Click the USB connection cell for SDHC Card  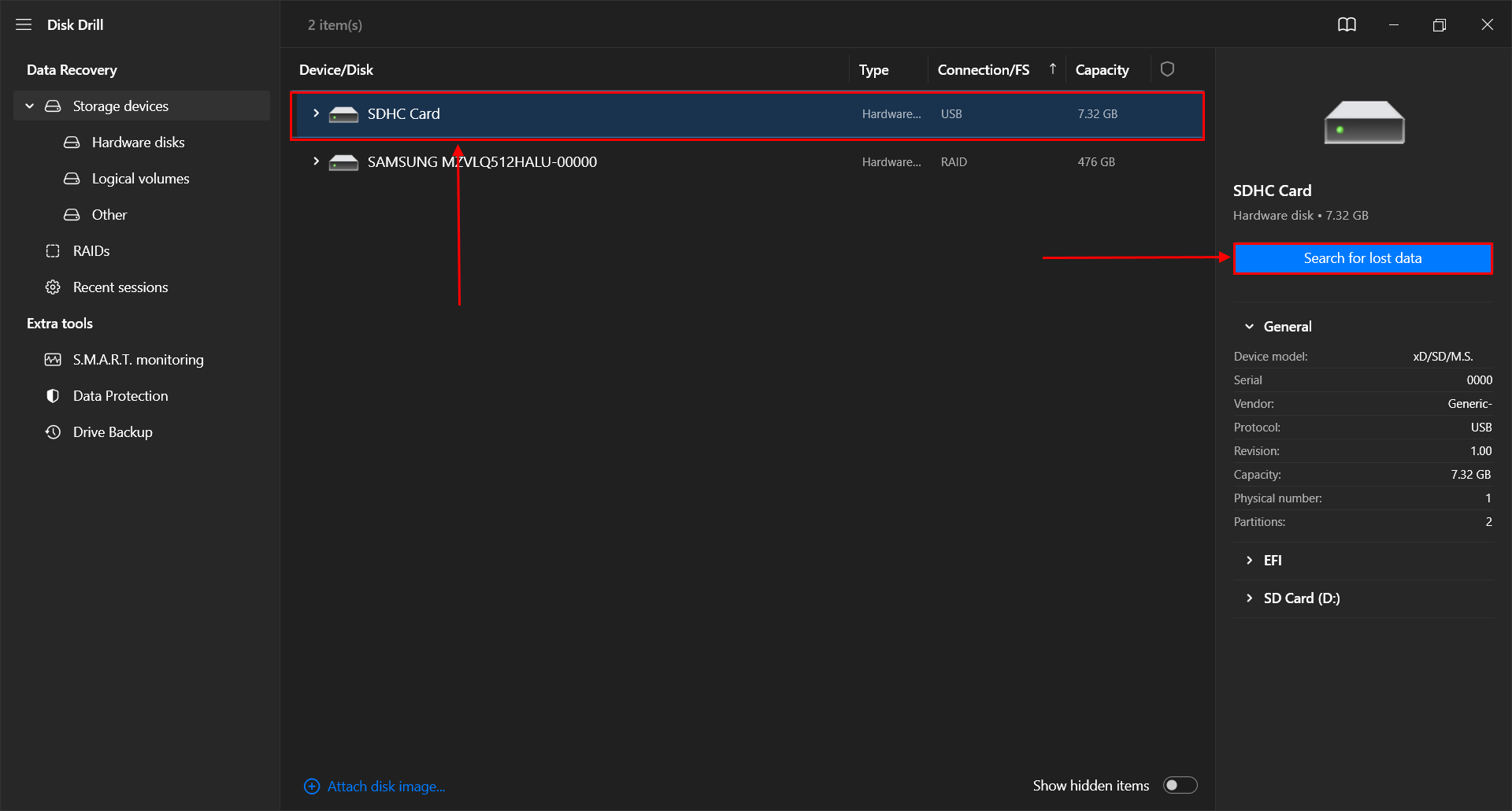click(x=951, y=113)
